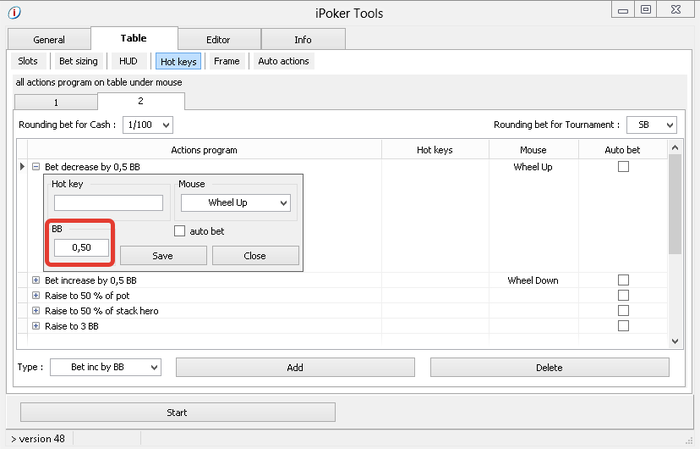Expand Raise to 50 % of stack hero
Image resolution: width=700 pixels, height=449 pixels.
36,311
